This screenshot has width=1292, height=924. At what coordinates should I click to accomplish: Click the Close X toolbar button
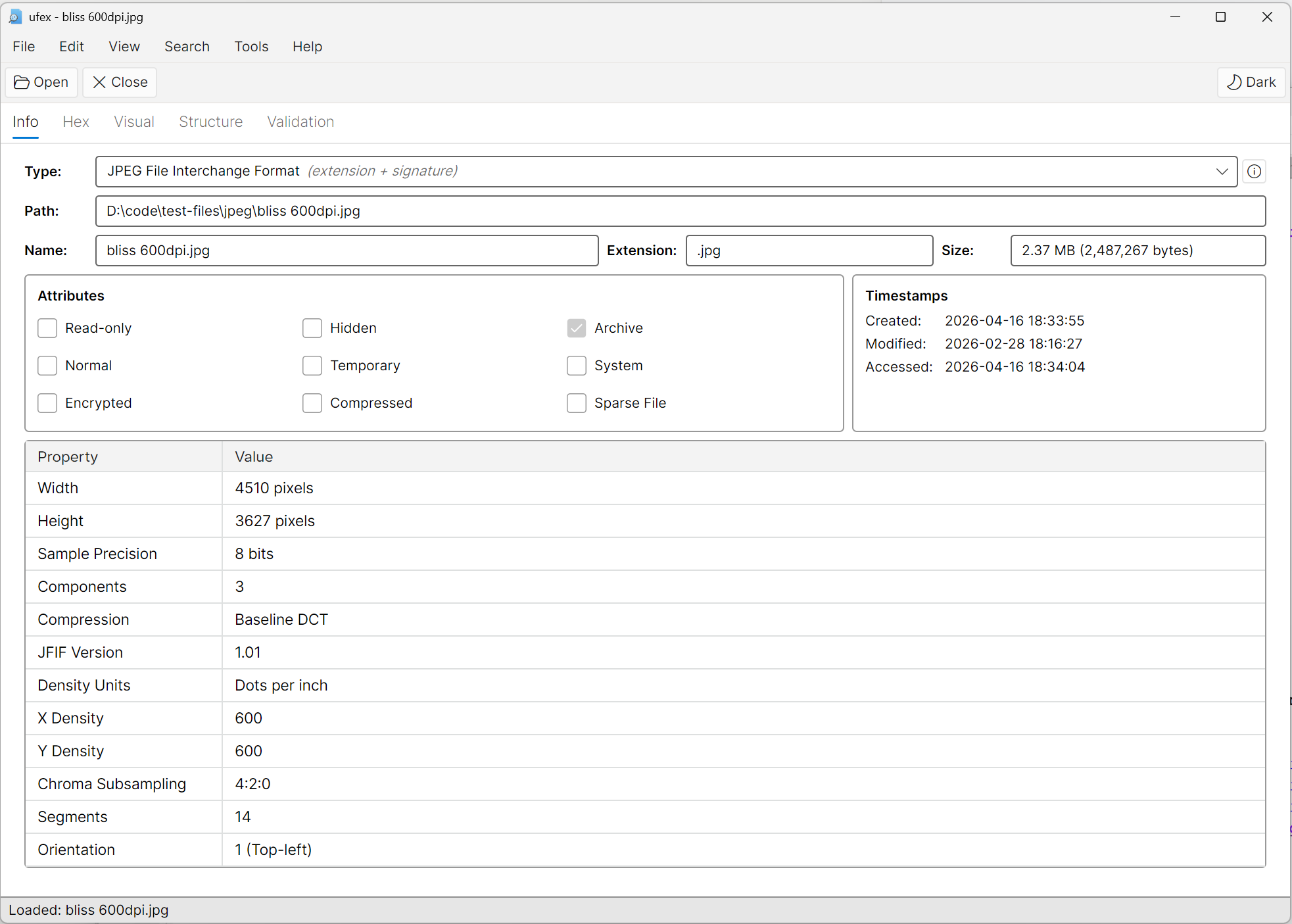[x=120, y=82]
